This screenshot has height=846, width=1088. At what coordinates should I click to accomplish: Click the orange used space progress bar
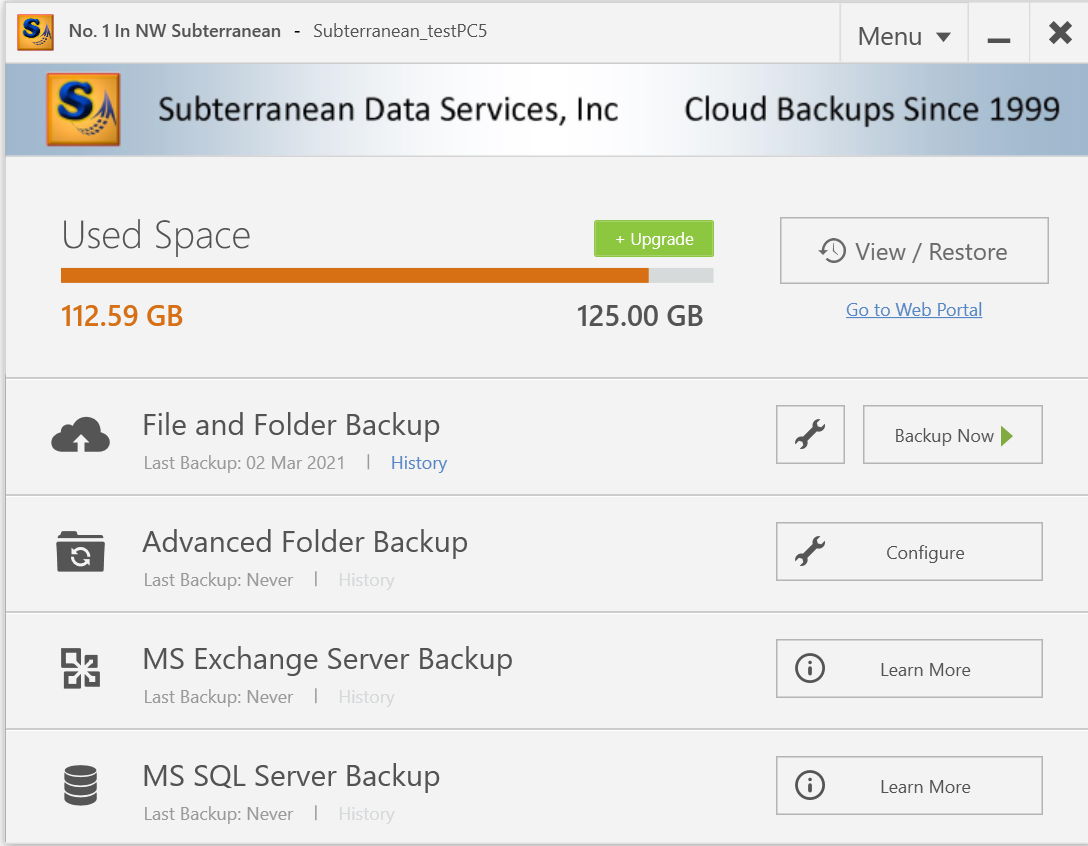pos(355,276)
